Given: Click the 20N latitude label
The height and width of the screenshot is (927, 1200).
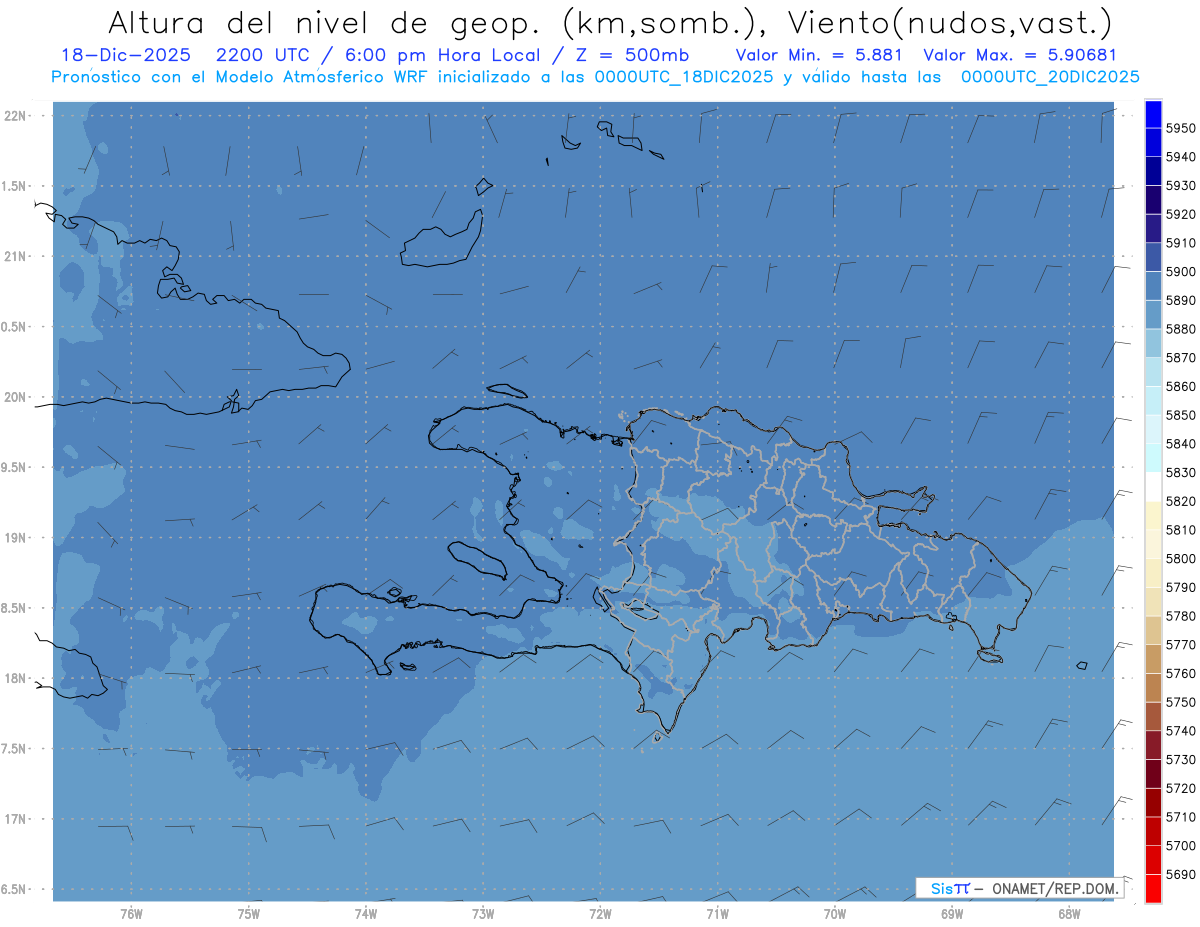Looking at the screenshot, I should coord(16,397).
